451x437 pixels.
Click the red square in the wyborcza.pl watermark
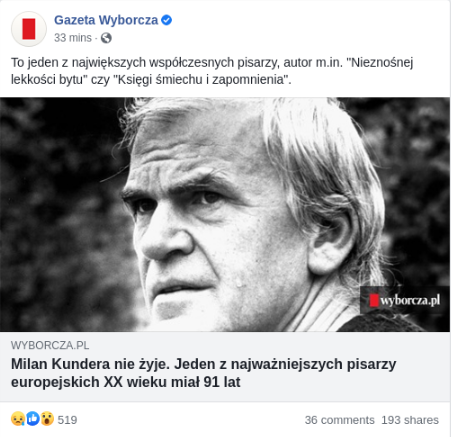tap(374, 300)
